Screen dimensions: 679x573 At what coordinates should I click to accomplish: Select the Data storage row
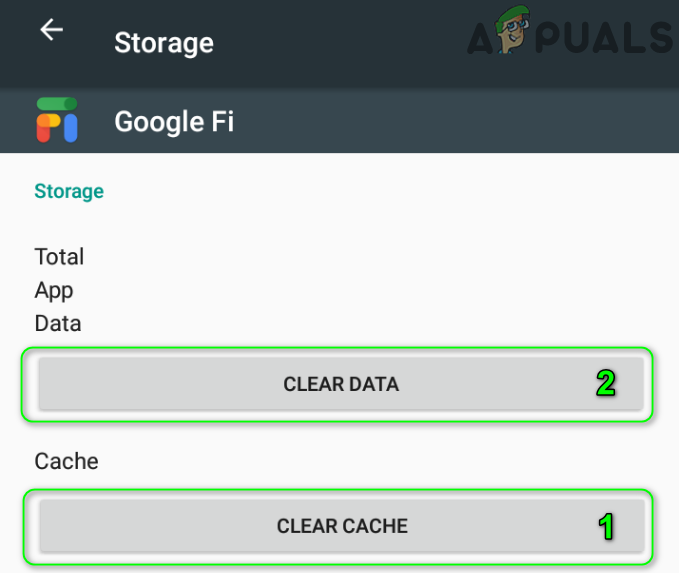[58, 323]
